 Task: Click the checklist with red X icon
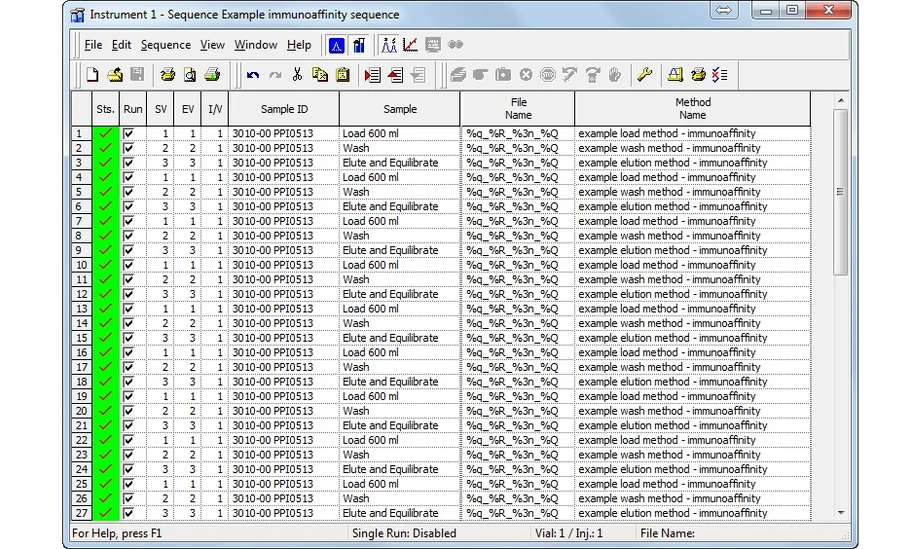pos(720,74)
